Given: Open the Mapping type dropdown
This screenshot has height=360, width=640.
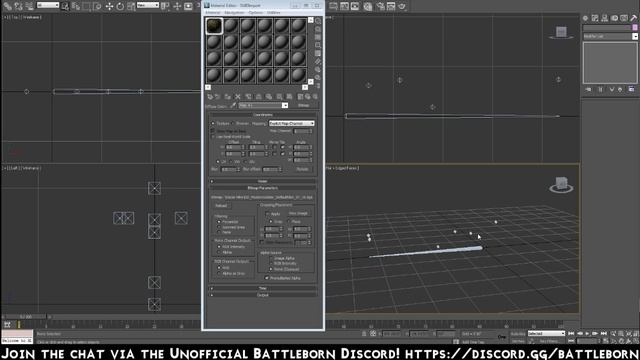Looking at the screenshot, I should tap(291, 123).
